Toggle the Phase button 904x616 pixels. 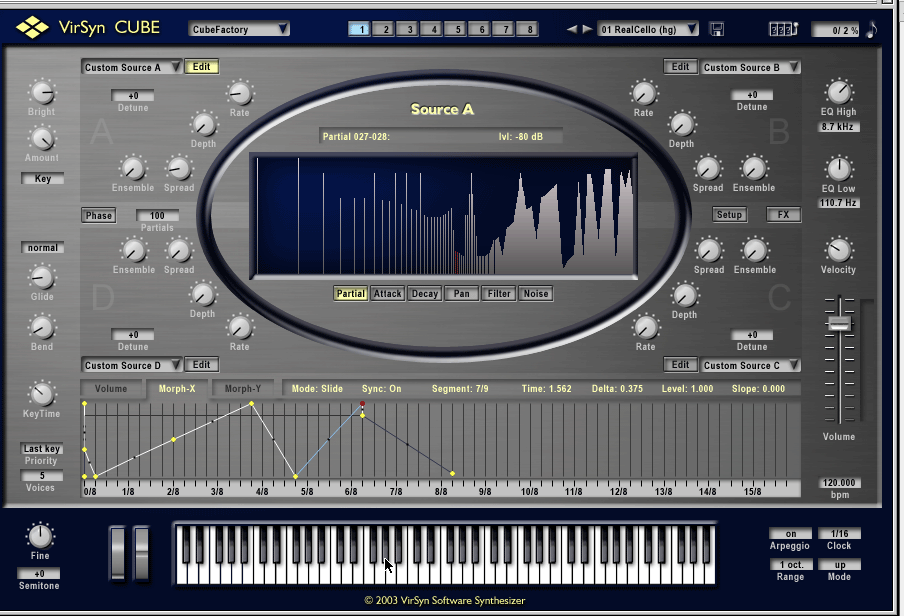[x=98, y=215]
